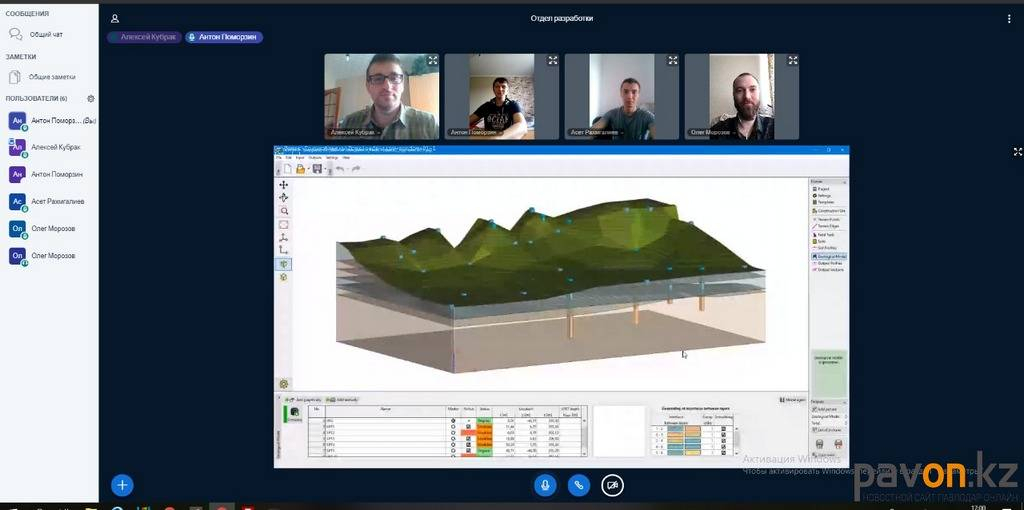The height and width of the screenshot is (510, 1024).
Task: Open the options three-dot menu
Action: 1008,19
